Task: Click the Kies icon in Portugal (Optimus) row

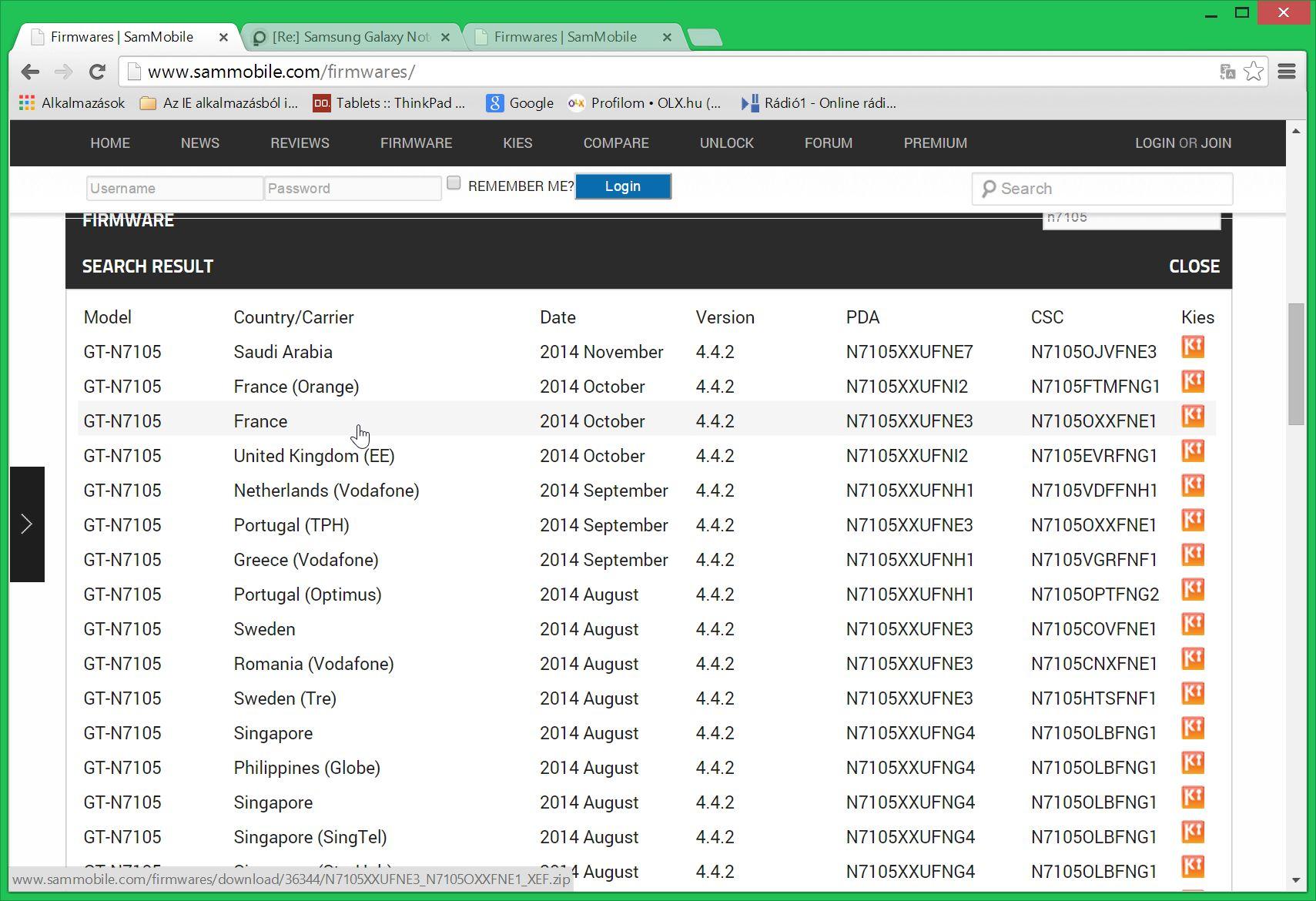Action: tap(1193, 590)
